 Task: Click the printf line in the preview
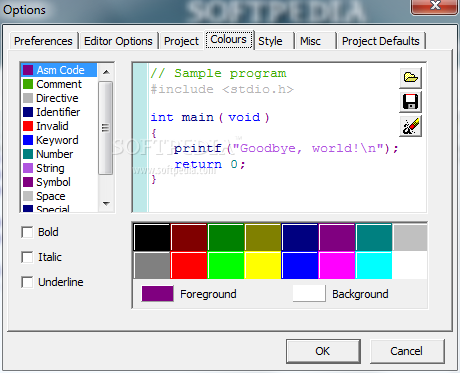coord(286,148)
